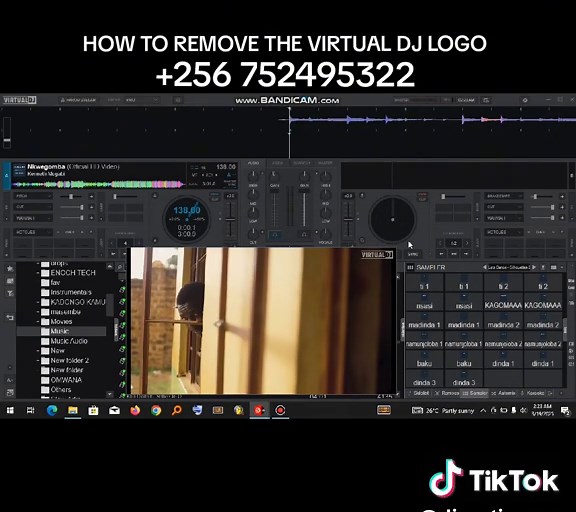Toggle left channel headphone cue button

(275, 234)
